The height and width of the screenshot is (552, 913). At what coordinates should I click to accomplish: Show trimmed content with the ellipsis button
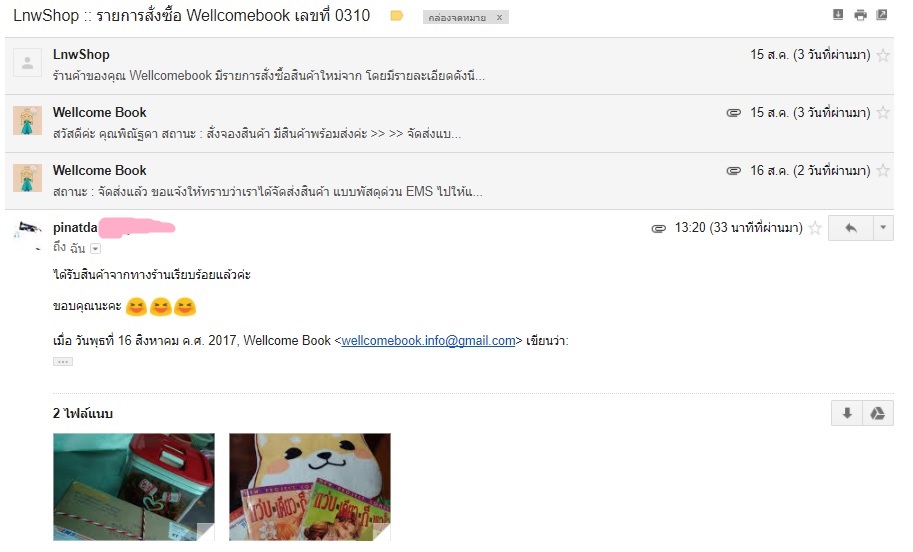coord(63,362)
